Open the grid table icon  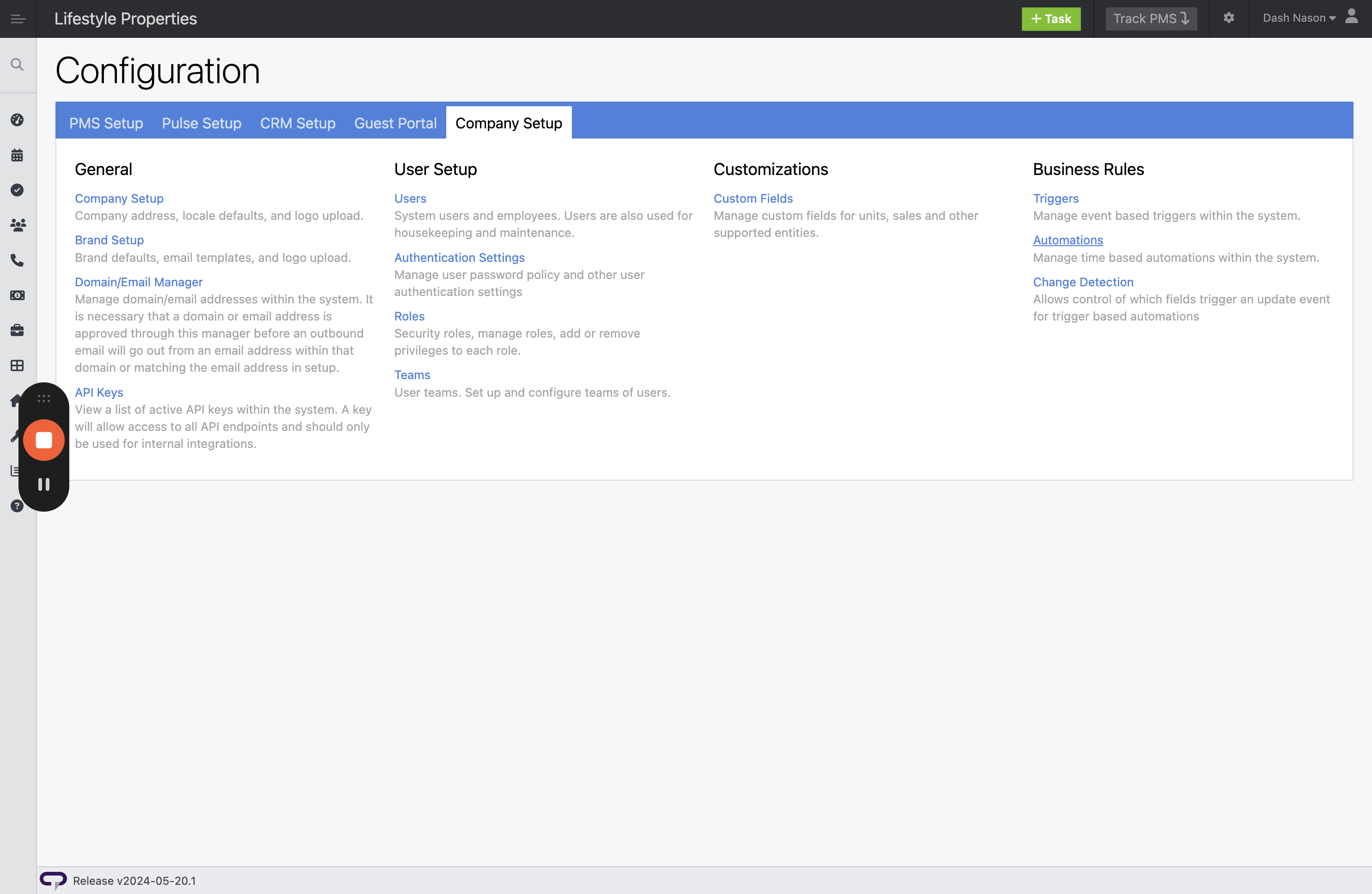(17, 365)
